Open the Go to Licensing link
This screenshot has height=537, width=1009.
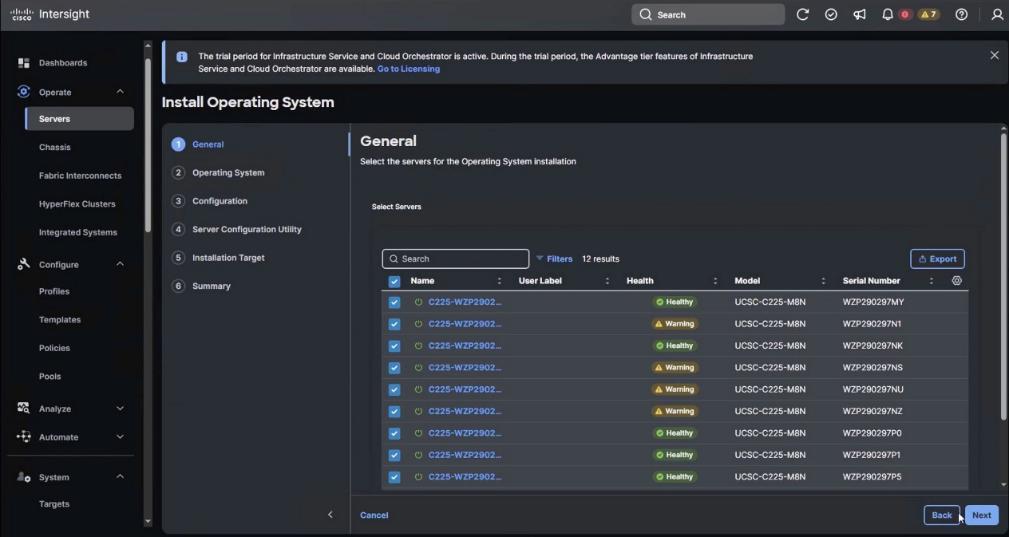(409, 69)
